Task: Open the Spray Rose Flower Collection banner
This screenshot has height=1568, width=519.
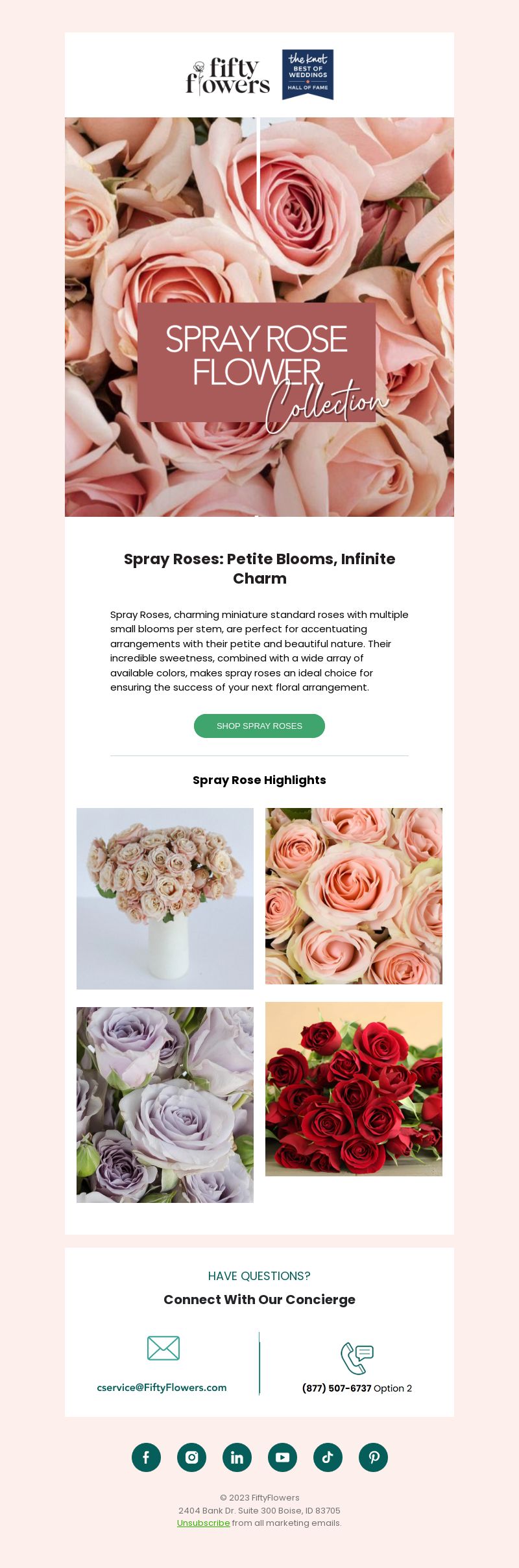Action: (x=259, y=317)
